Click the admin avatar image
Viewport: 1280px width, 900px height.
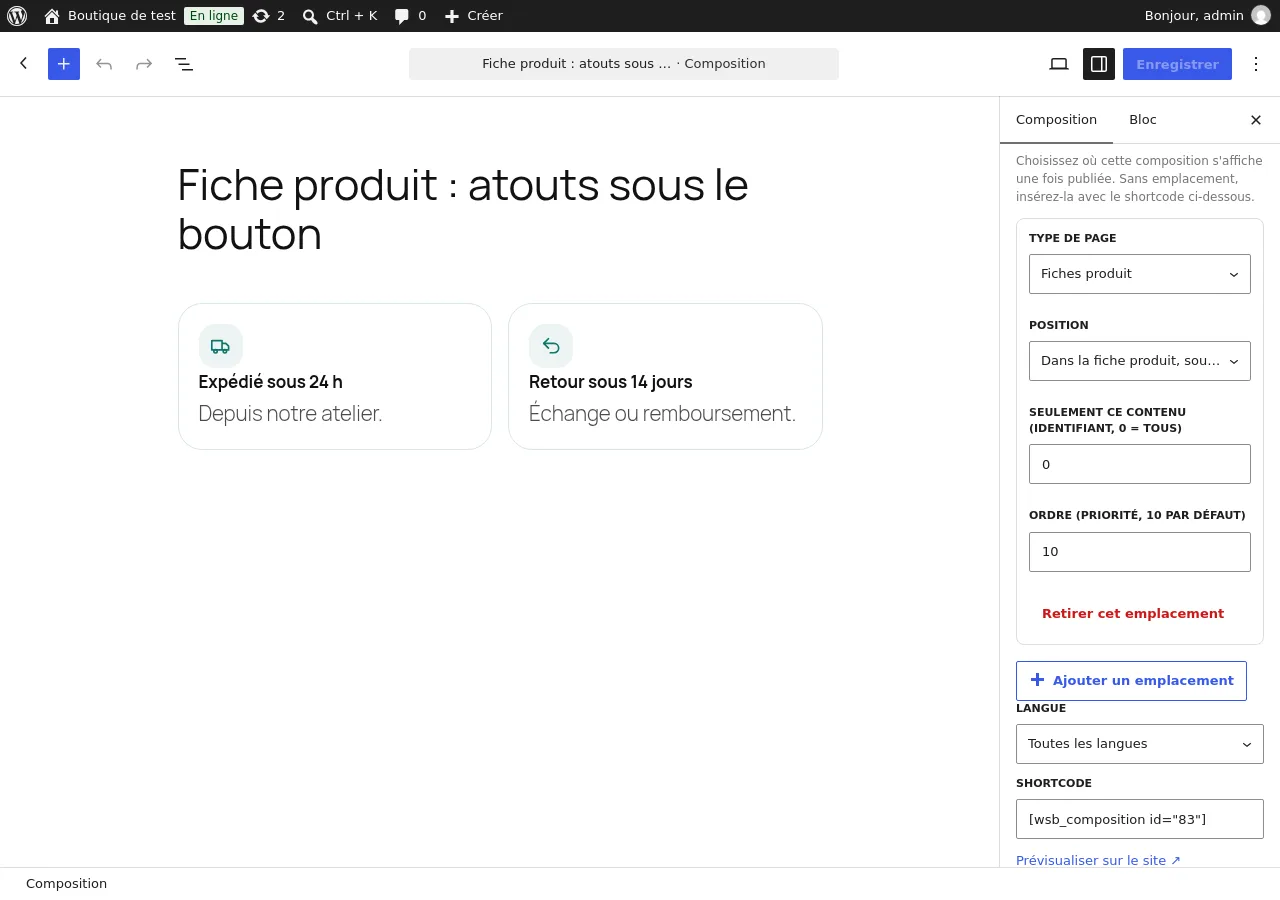coord(1261,16)
